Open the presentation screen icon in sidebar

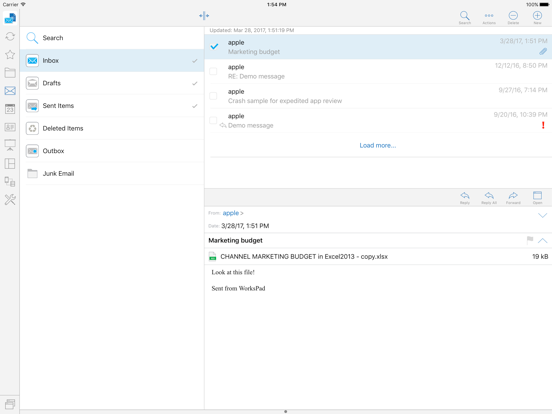click(x=10, y=145)
